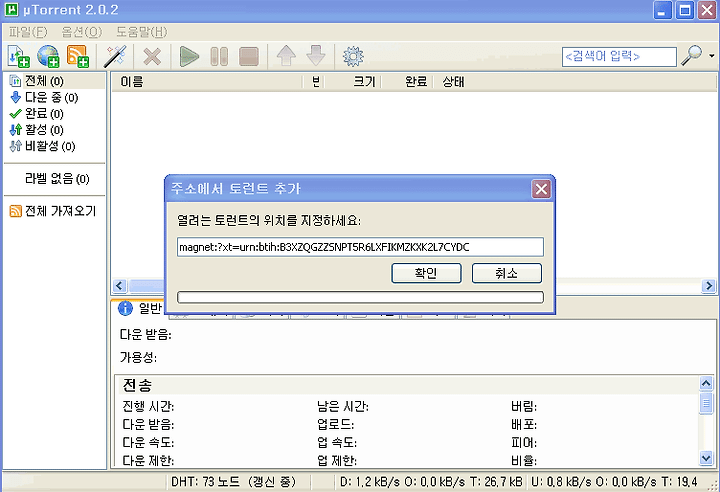
Task: Select 라벨 없음 (0) item
Action: tap(57, 179)
